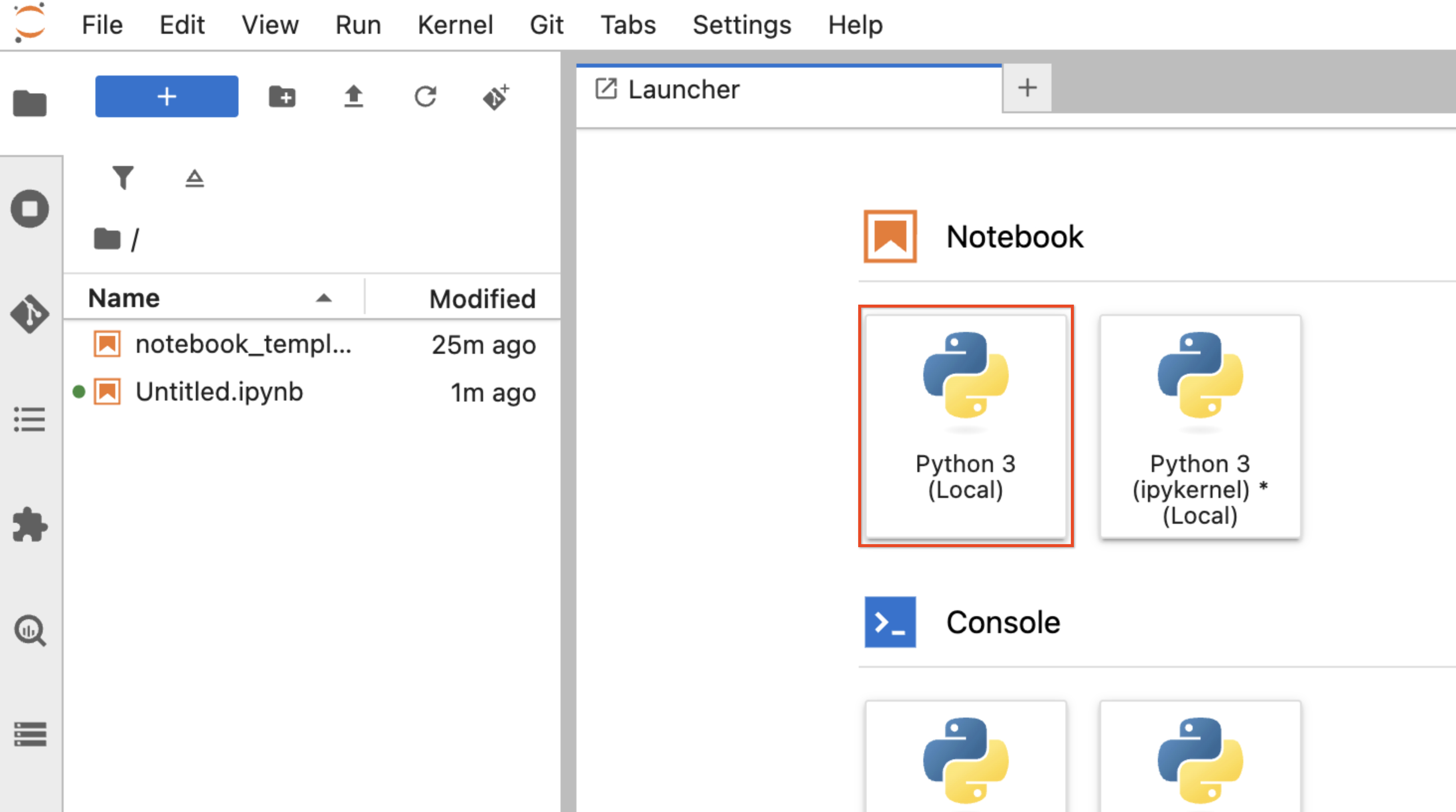The width and height of the screenshot is (1456, 812).
Task: Open the Extension Manager puzzle icon
Action: click(x=29, y=524)
